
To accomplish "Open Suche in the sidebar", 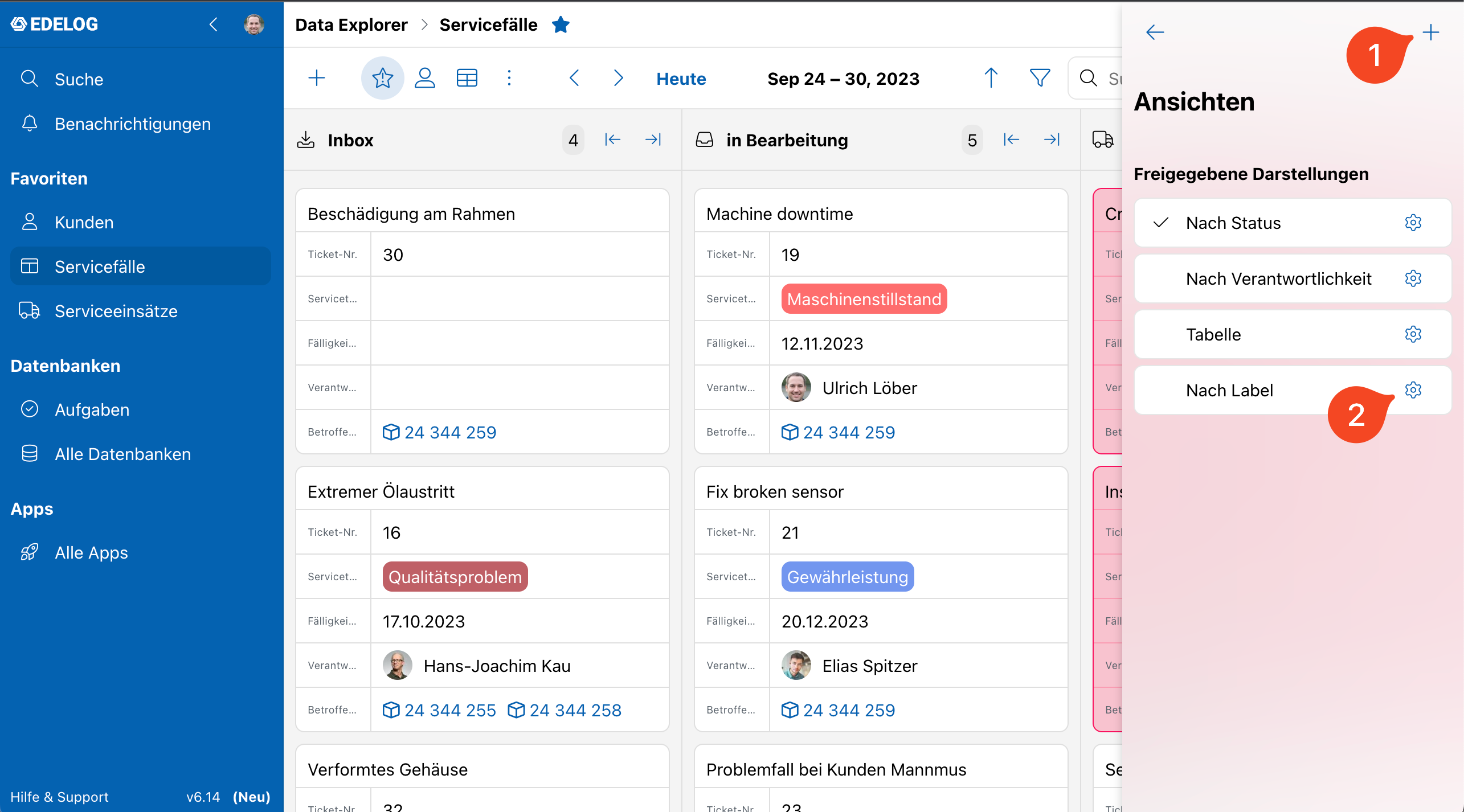I will coord(79,79).
